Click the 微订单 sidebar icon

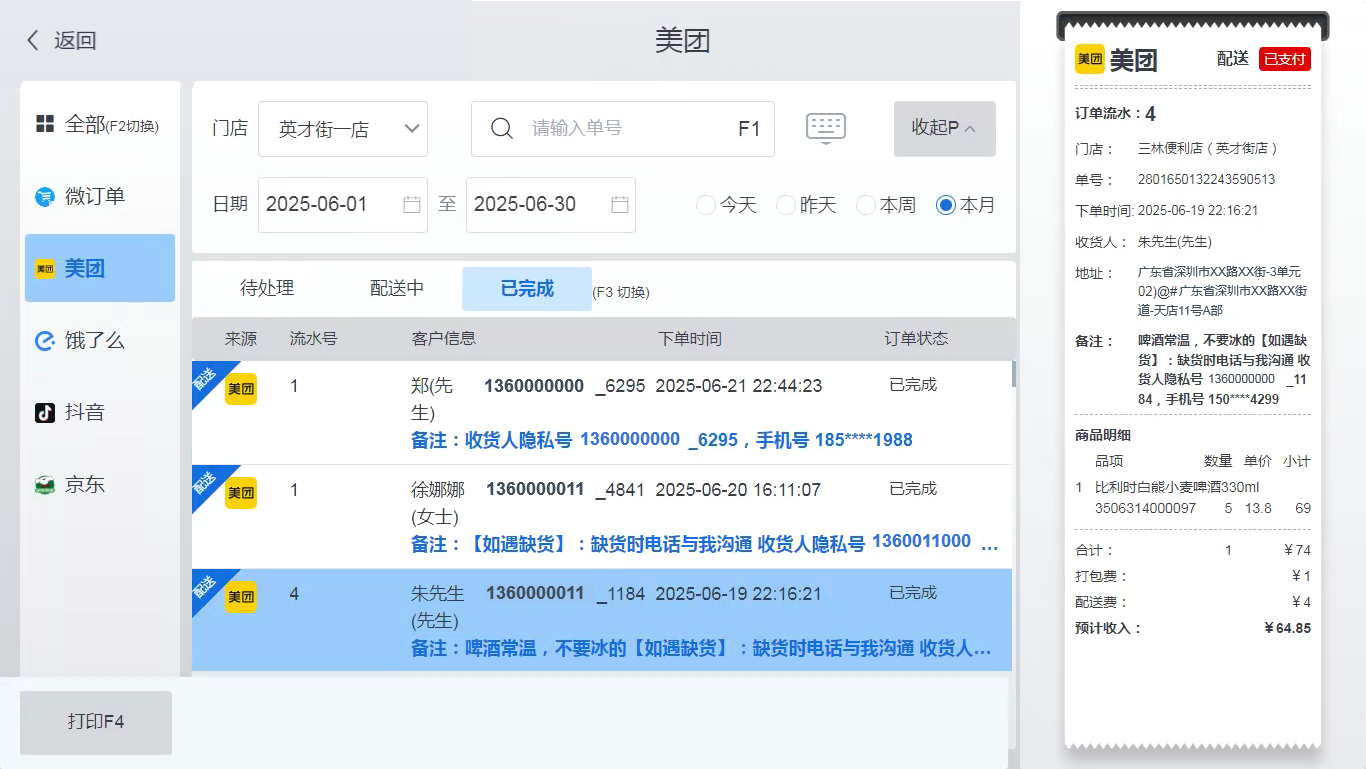point(45,197)
